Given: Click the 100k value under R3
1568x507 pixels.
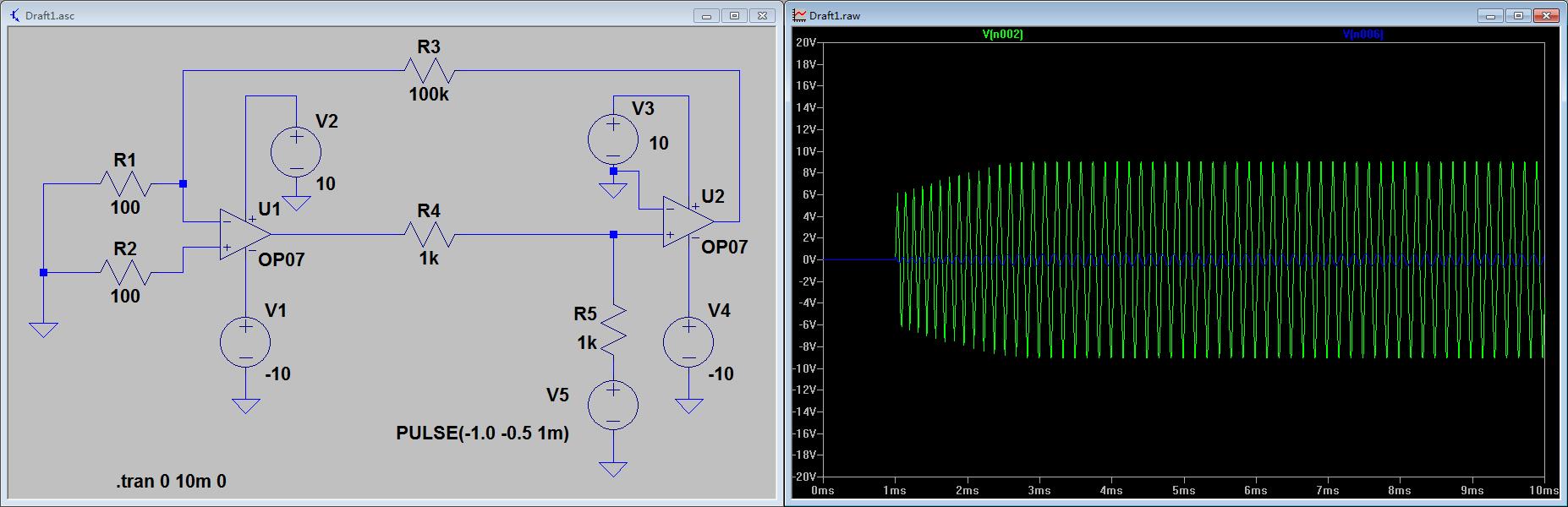Looking at the screenshot, I should click(x=429, y=95).
